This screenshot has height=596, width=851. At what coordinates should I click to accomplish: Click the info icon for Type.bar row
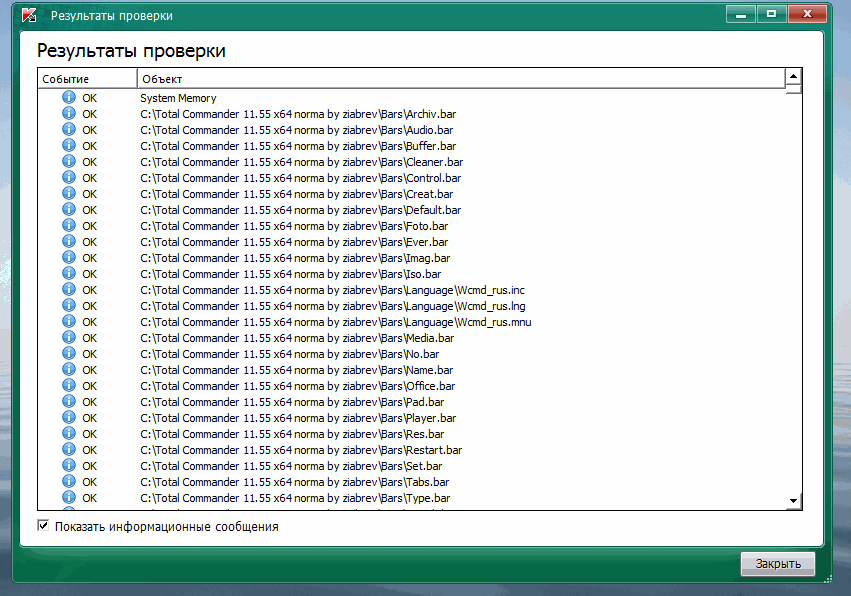pyautogui.click(x=69, y=498)
